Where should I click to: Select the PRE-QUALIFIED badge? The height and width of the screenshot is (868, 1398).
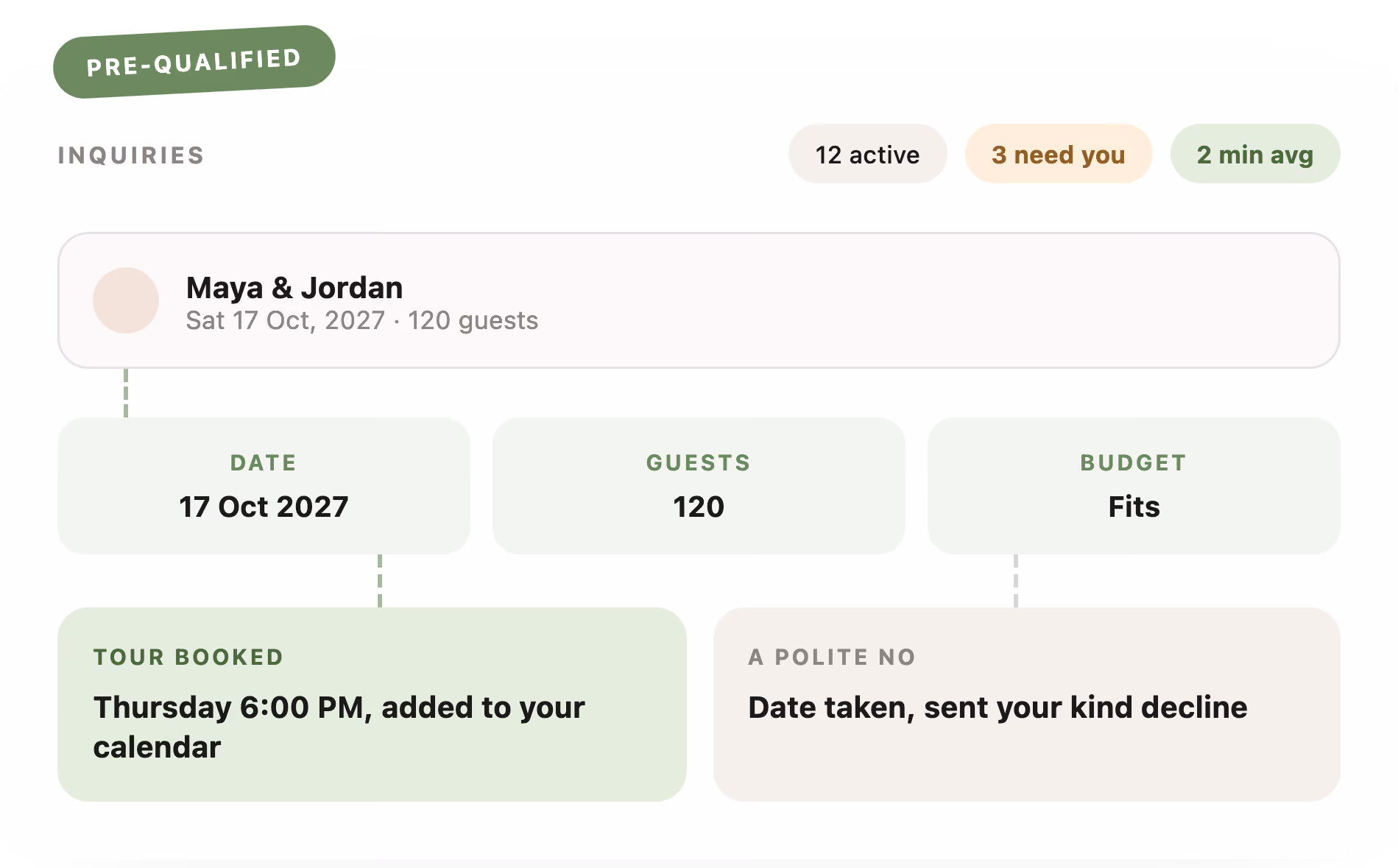point(194,62)
